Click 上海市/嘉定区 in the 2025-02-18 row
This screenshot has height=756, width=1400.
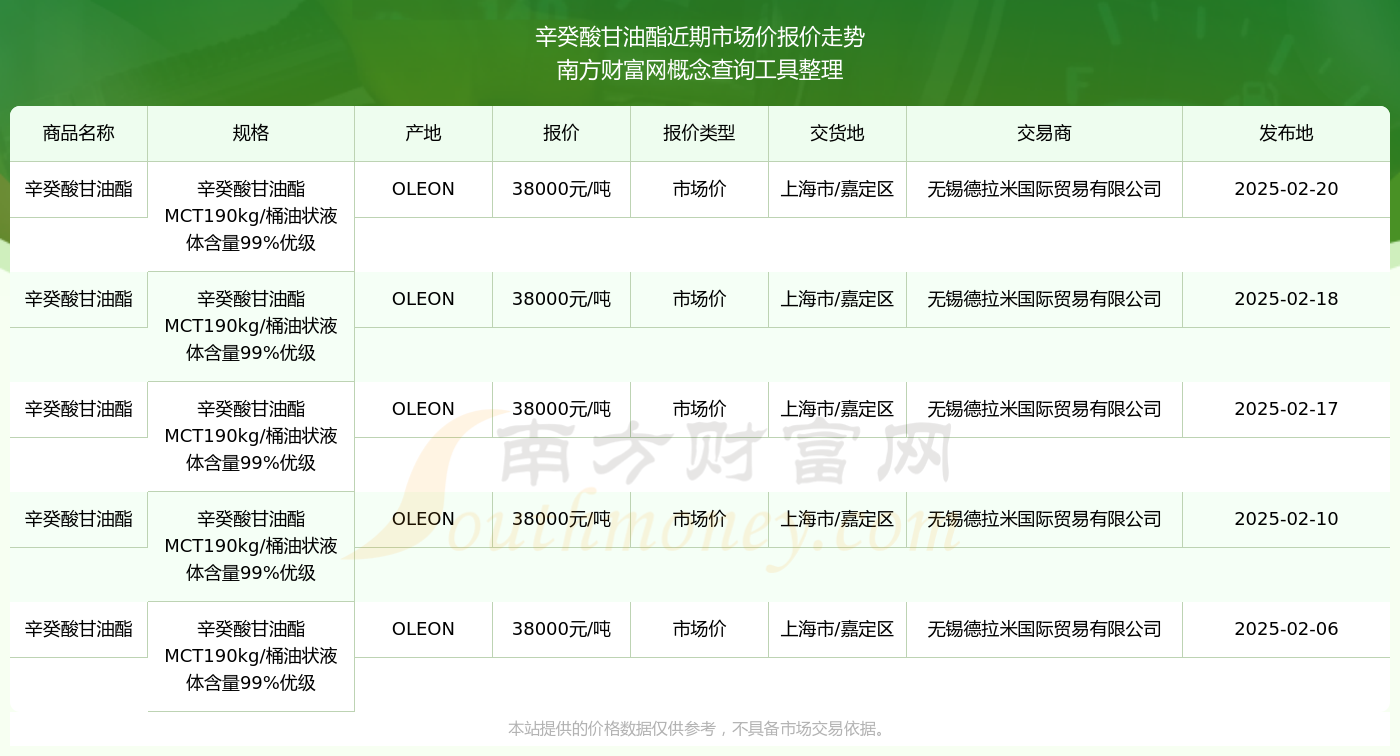(837, 299)
